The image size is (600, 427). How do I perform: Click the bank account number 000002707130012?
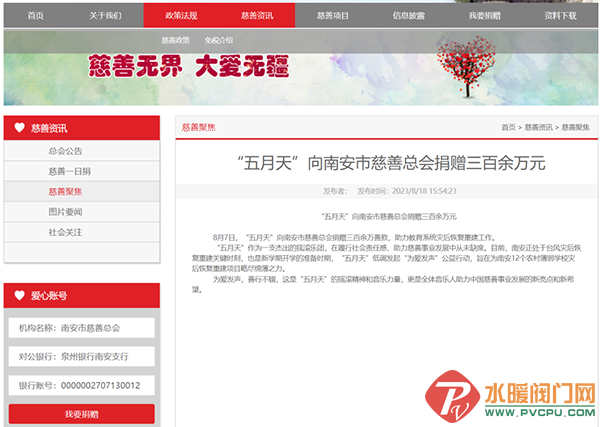(101, 385)
